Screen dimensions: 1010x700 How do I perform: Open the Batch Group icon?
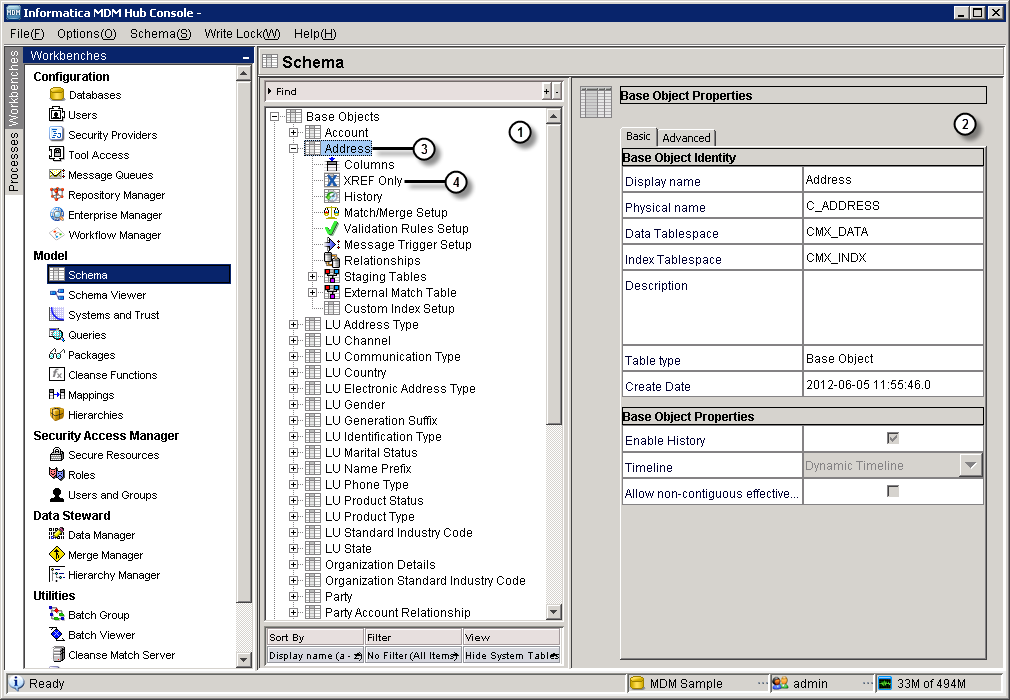57,614
